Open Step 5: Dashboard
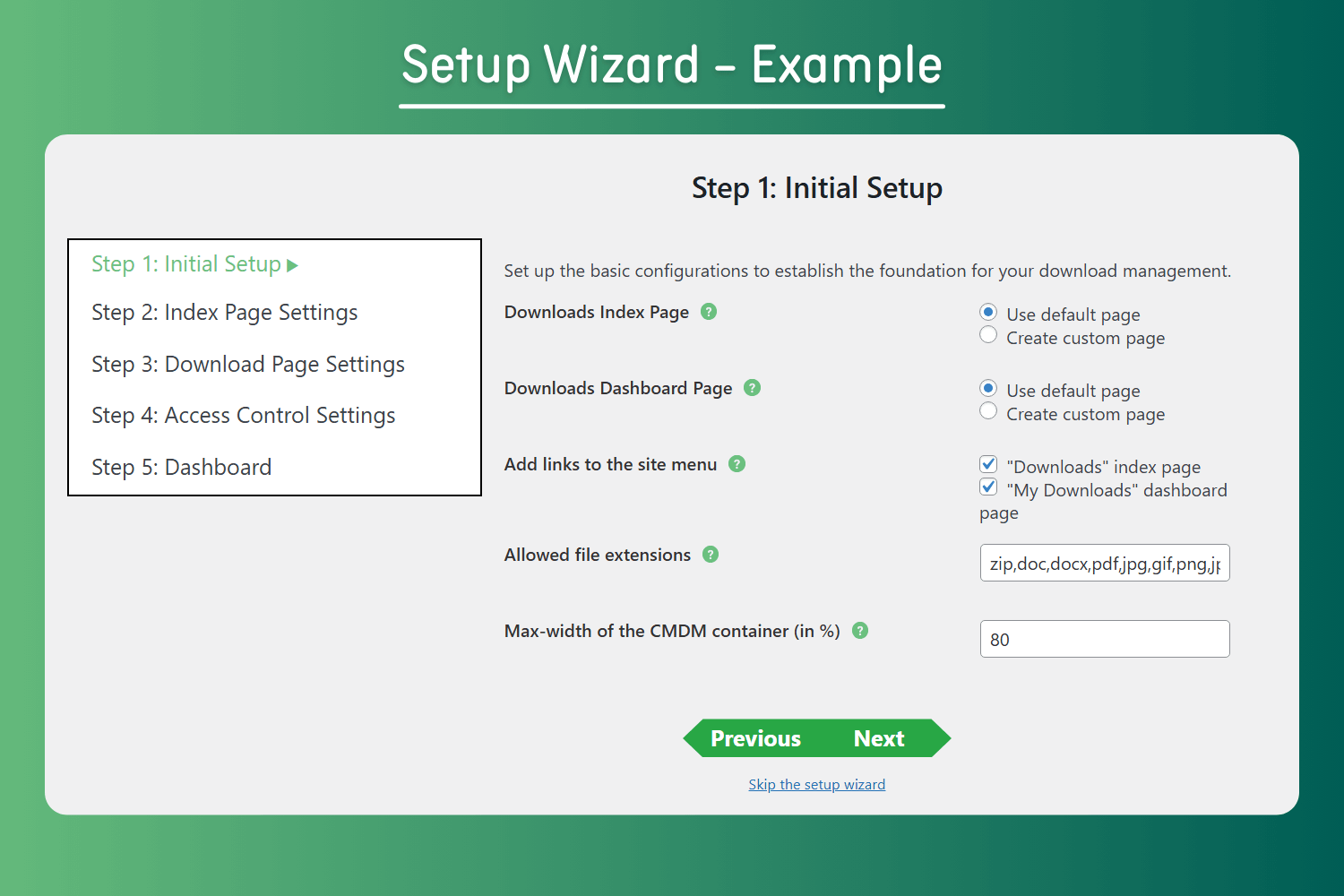Screen dimensions: 1344x896 click(x=182, y=468)
